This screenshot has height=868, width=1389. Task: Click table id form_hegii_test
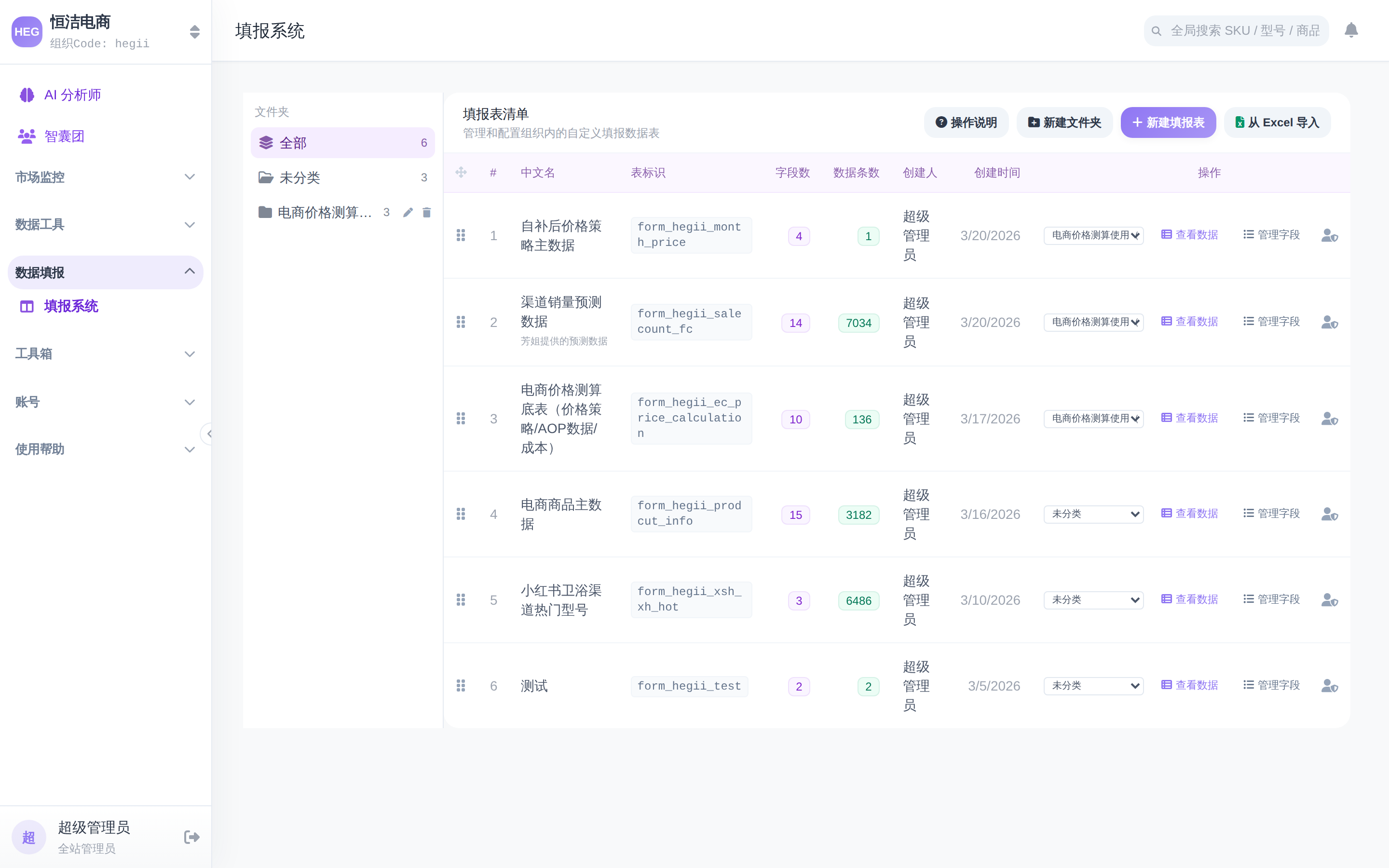click(689, 686)
